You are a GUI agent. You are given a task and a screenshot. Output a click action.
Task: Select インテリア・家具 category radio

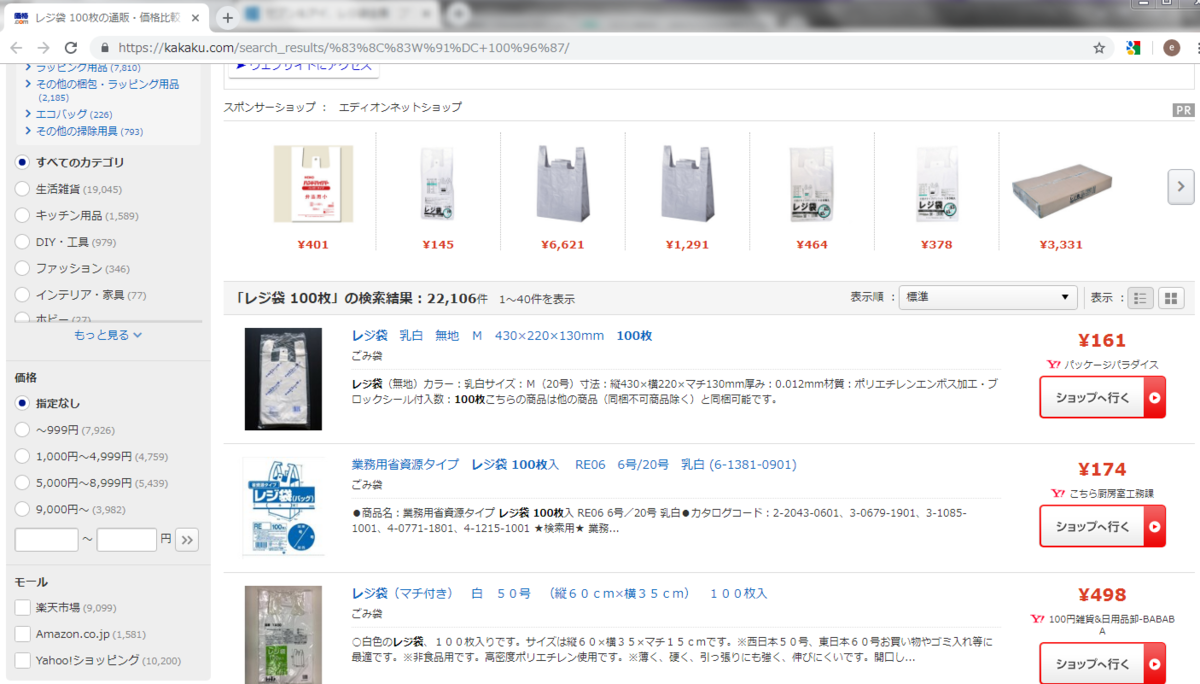pos(23,295)
